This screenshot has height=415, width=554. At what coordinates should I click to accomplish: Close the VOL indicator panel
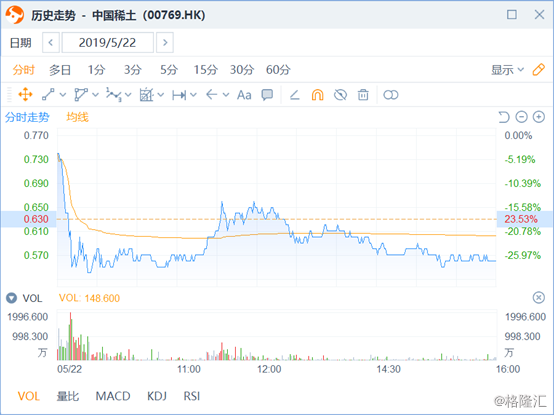point(539,298)
